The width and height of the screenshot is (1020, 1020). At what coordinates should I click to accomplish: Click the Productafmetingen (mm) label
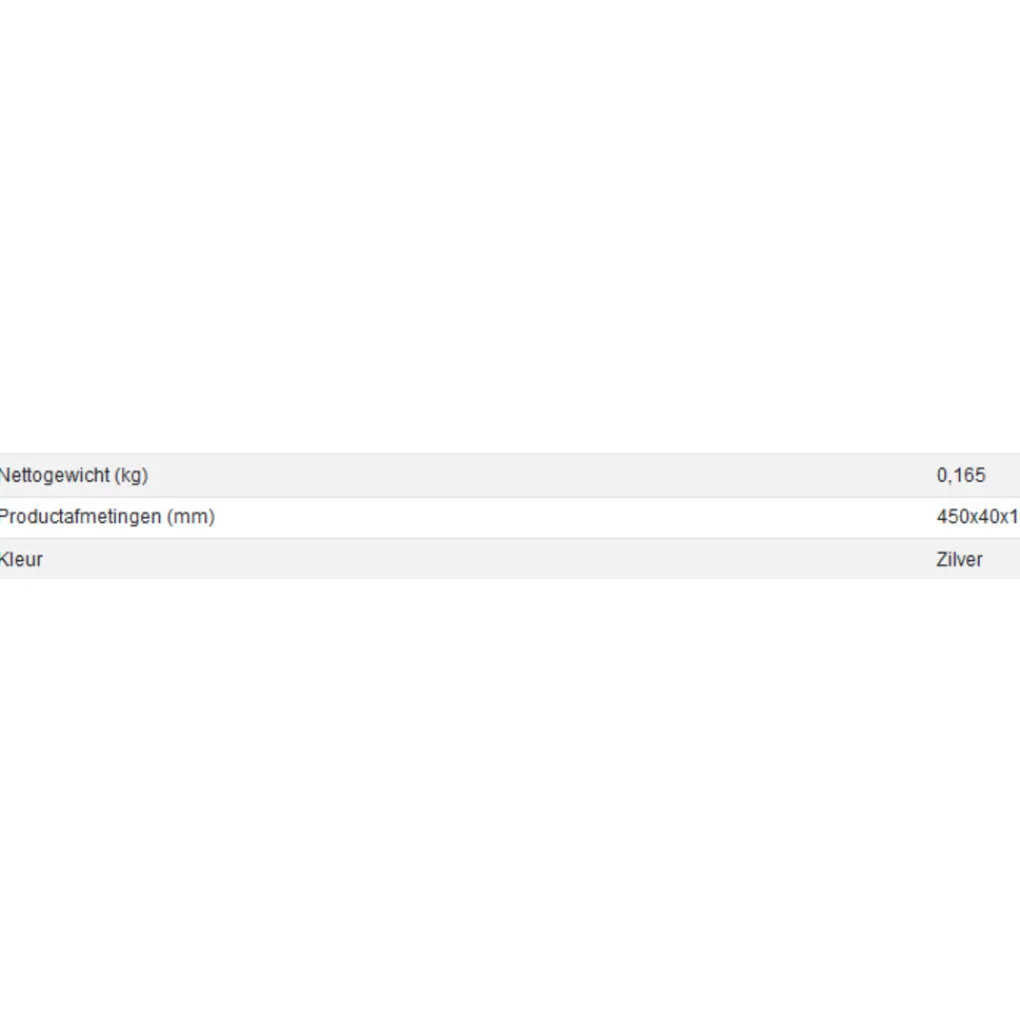107,517
